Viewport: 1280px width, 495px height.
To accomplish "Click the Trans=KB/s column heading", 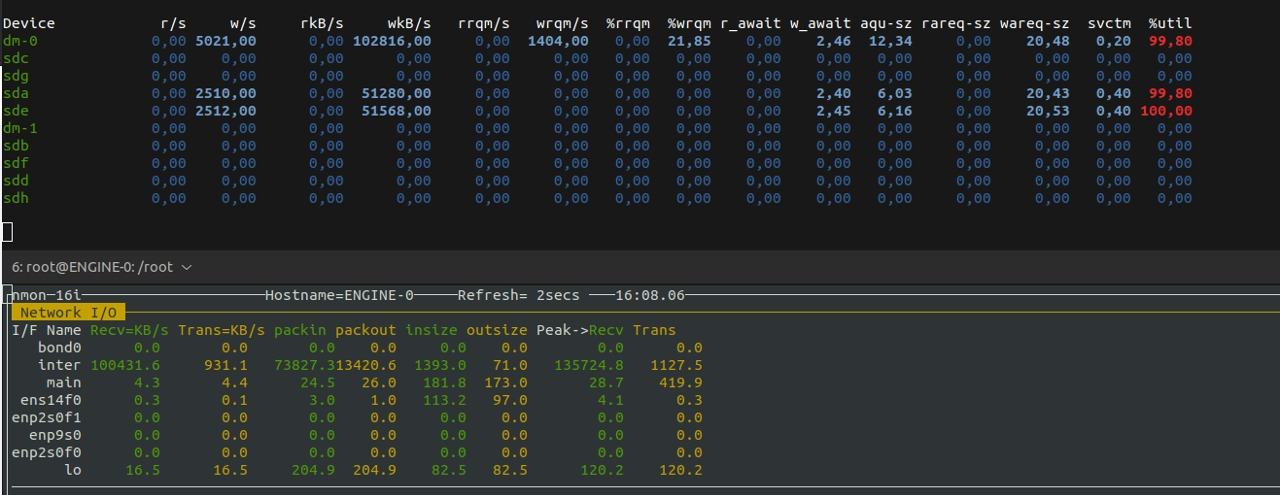I will pos(222,330).
